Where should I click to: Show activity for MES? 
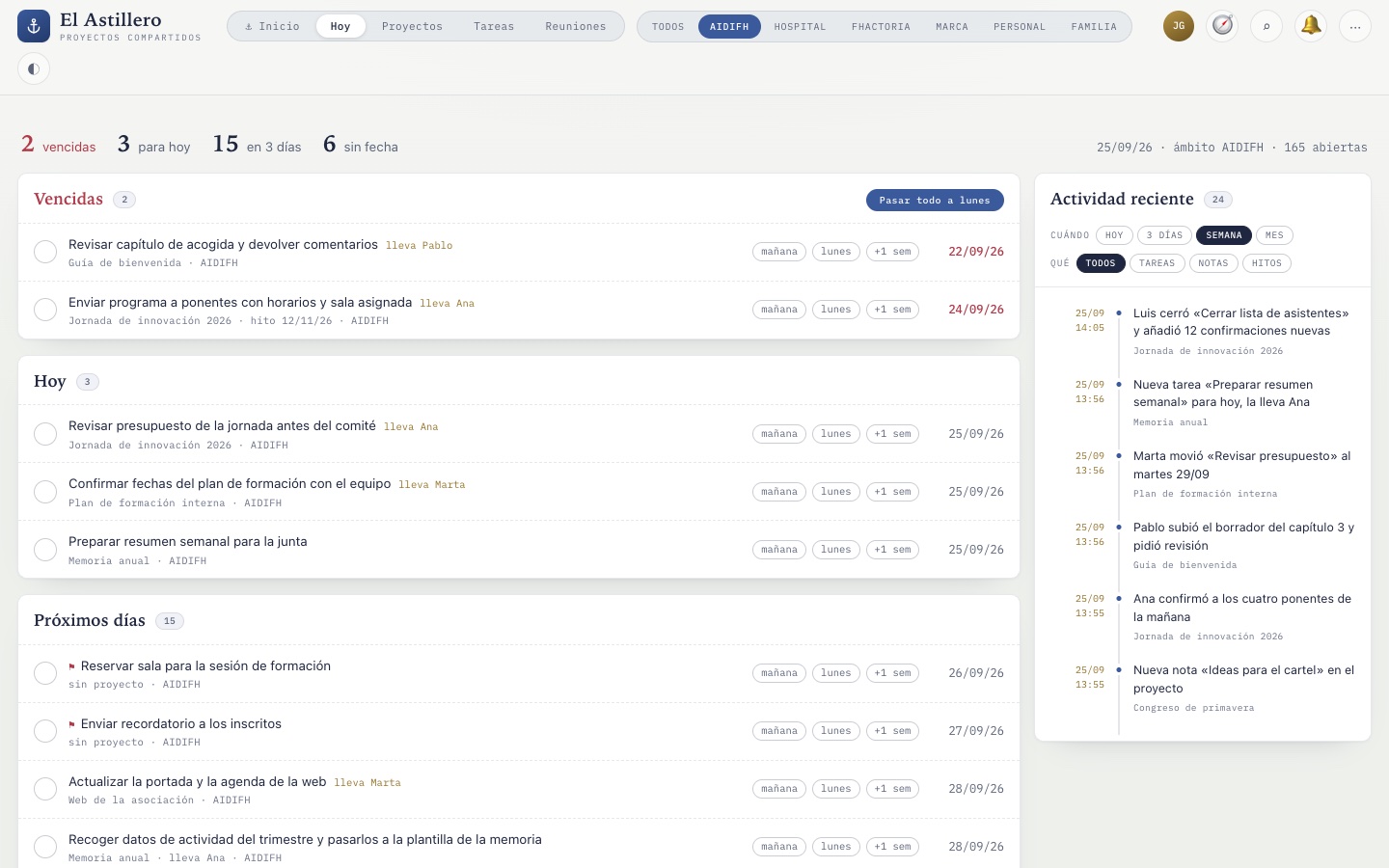point(1274,235)
